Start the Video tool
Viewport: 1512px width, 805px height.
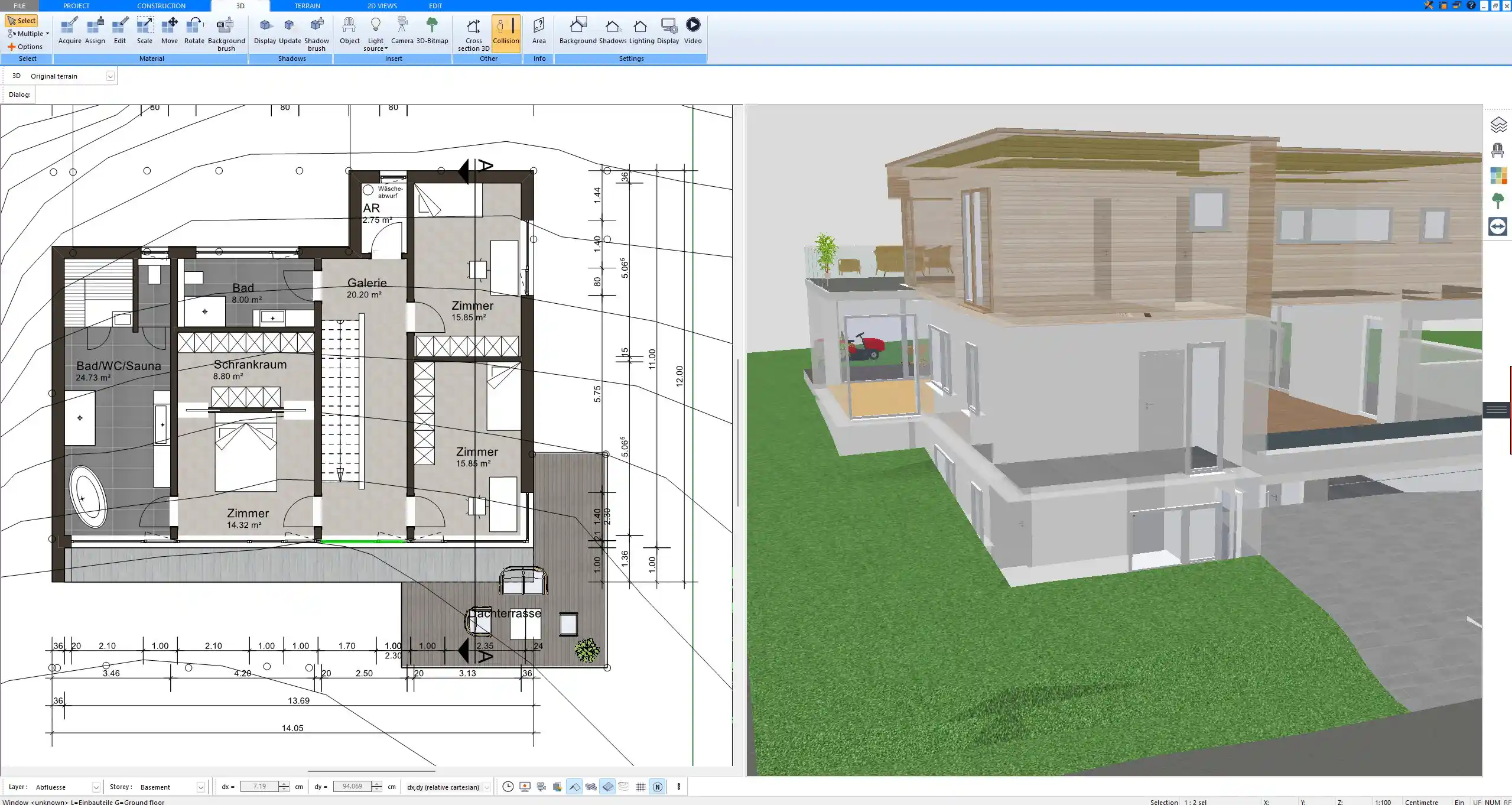(x=693, y=31)
